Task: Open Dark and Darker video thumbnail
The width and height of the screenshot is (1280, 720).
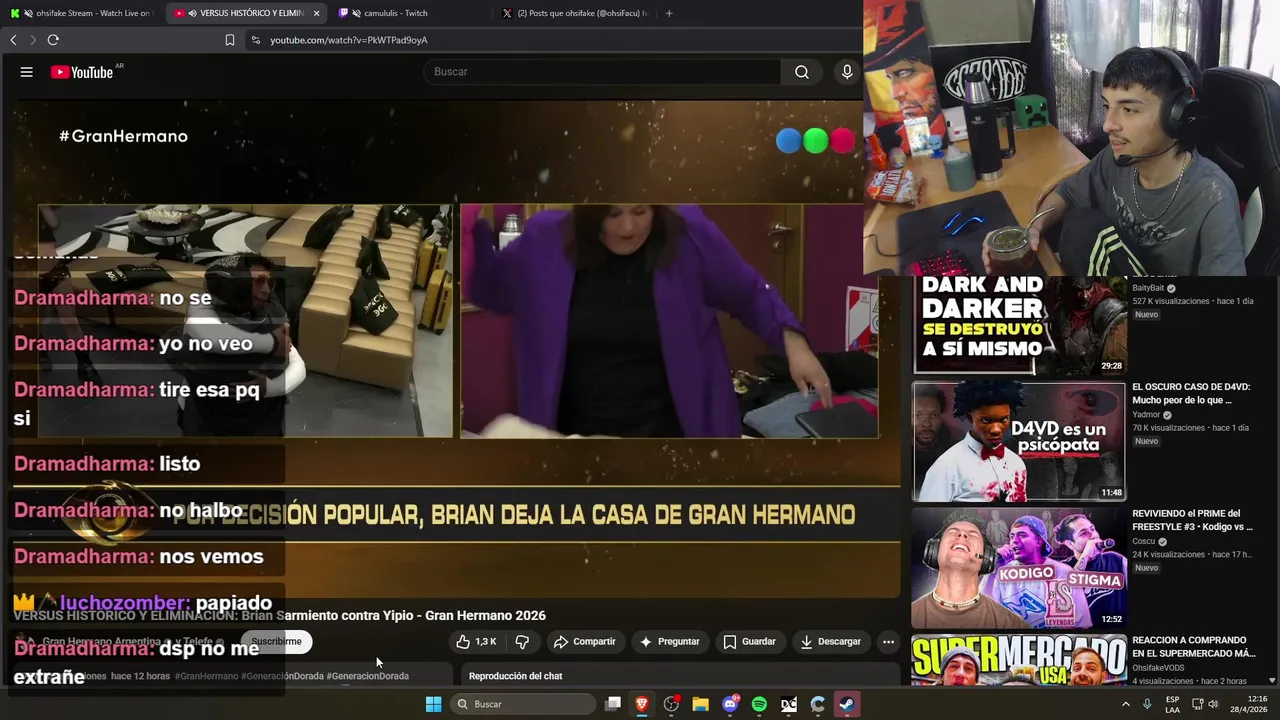Action: 1019,325
